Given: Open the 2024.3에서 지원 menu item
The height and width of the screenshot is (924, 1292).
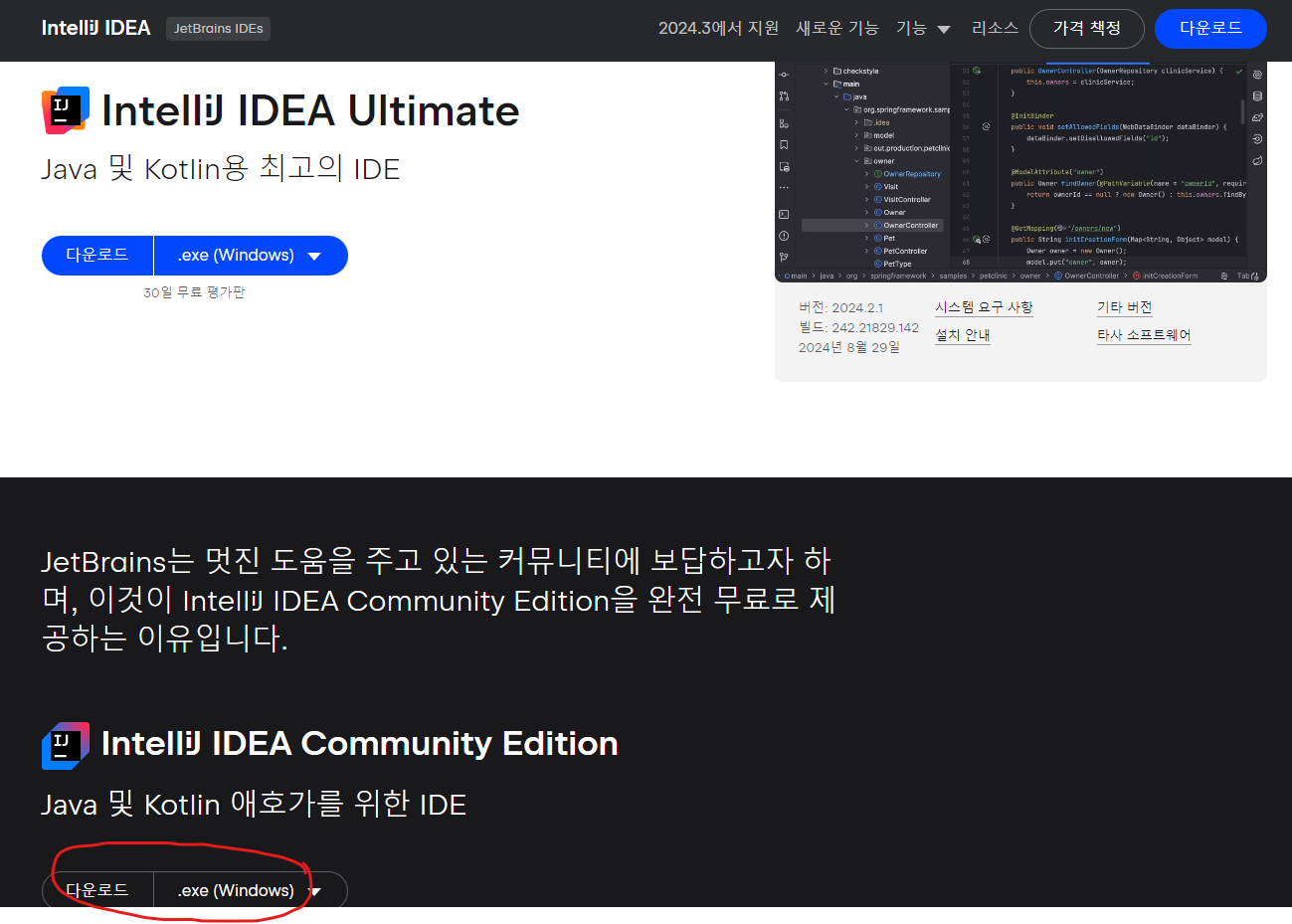Looking at the screenshot, I should coord(718,28).
